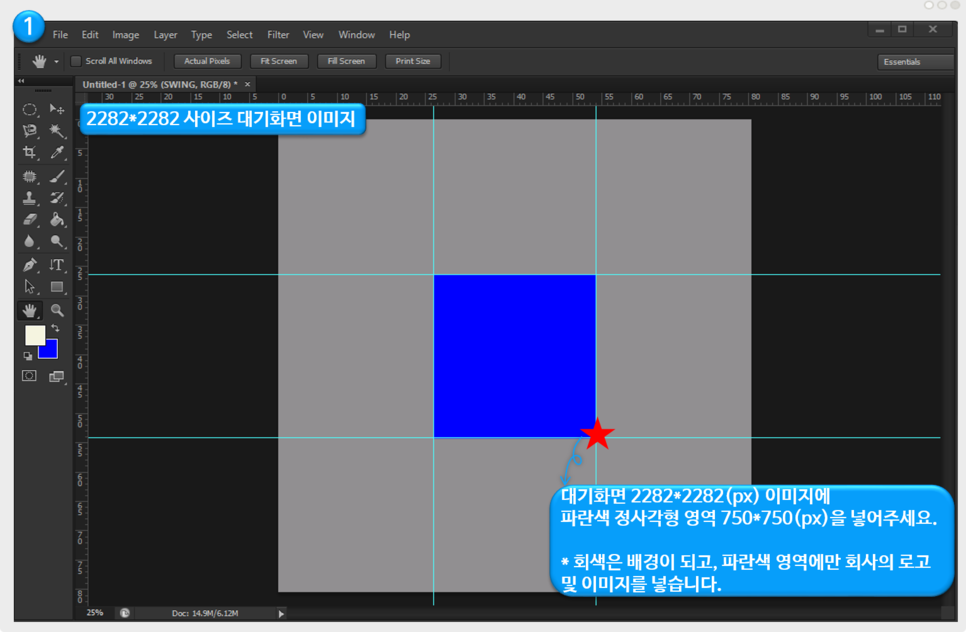The height and width of the screenshot is (632, 966).
Task: Open the Essentials workspace dropdown
Action: point(914,62)
